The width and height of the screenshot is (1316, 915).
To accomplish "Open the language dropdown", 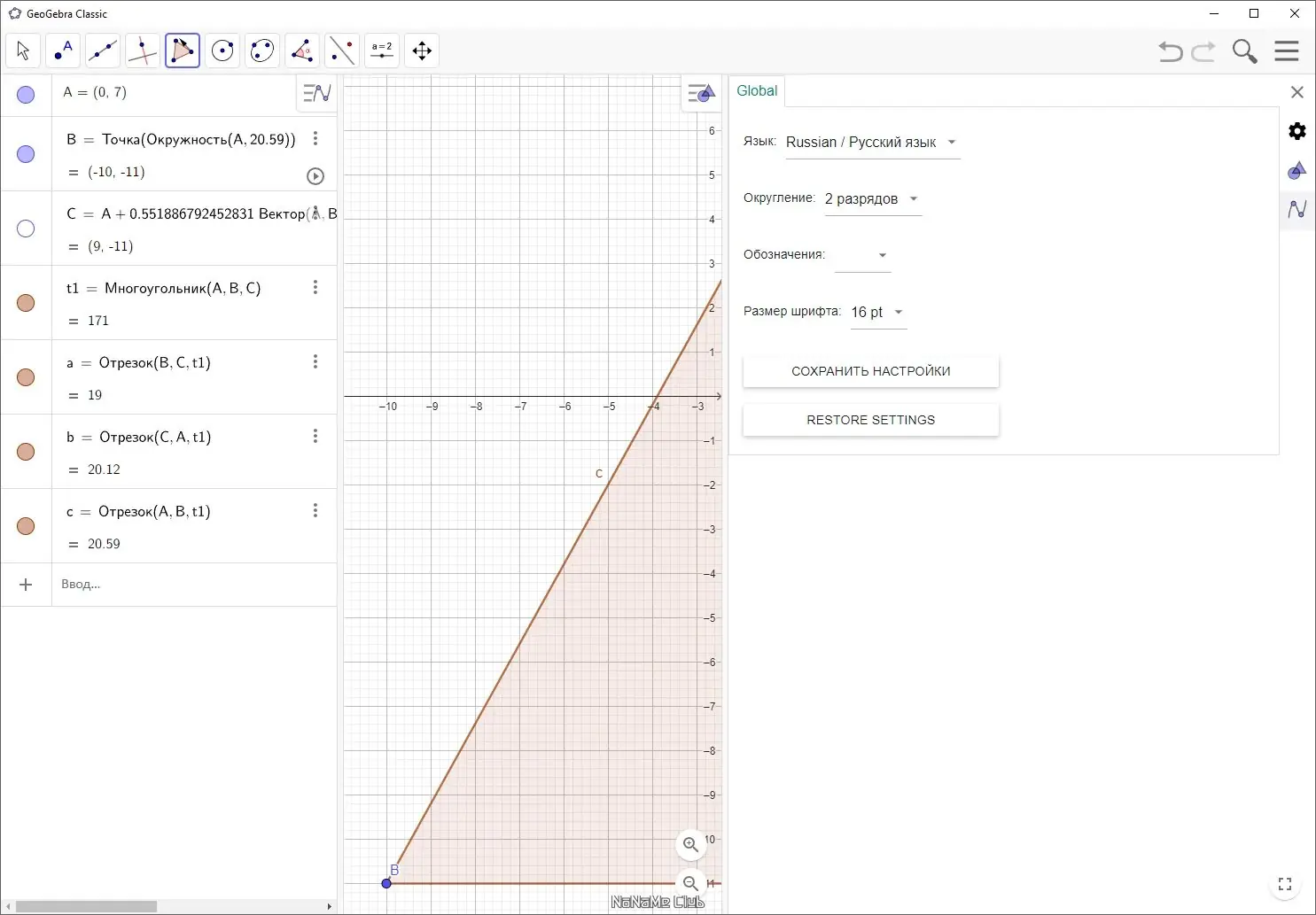I will (x=873, y=143).
